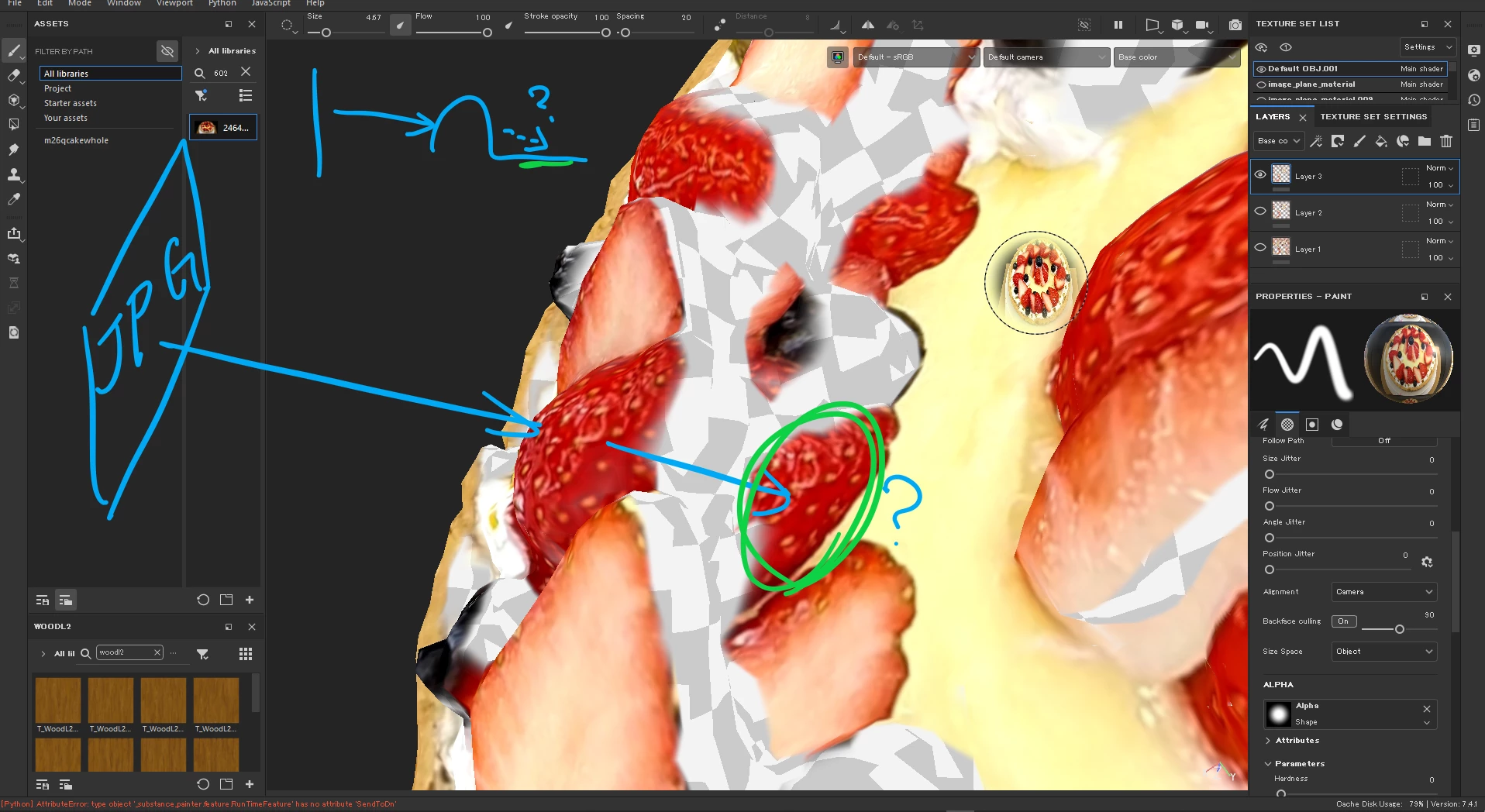Select the Paint brush tool
This screenshot has height=812, width=1485.
pos(14,51)
